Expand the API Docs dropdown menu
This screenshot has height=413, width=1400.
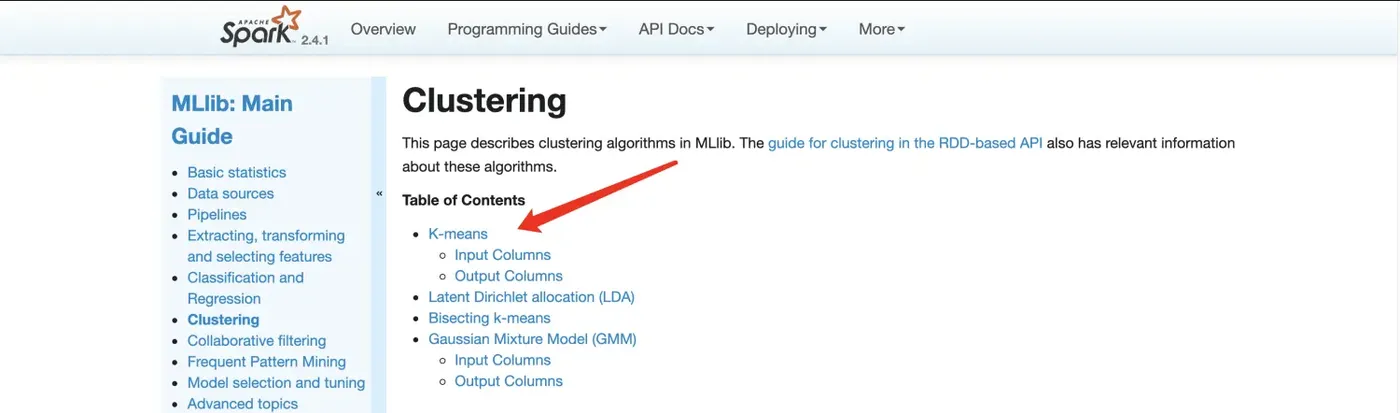click(676, 29)
